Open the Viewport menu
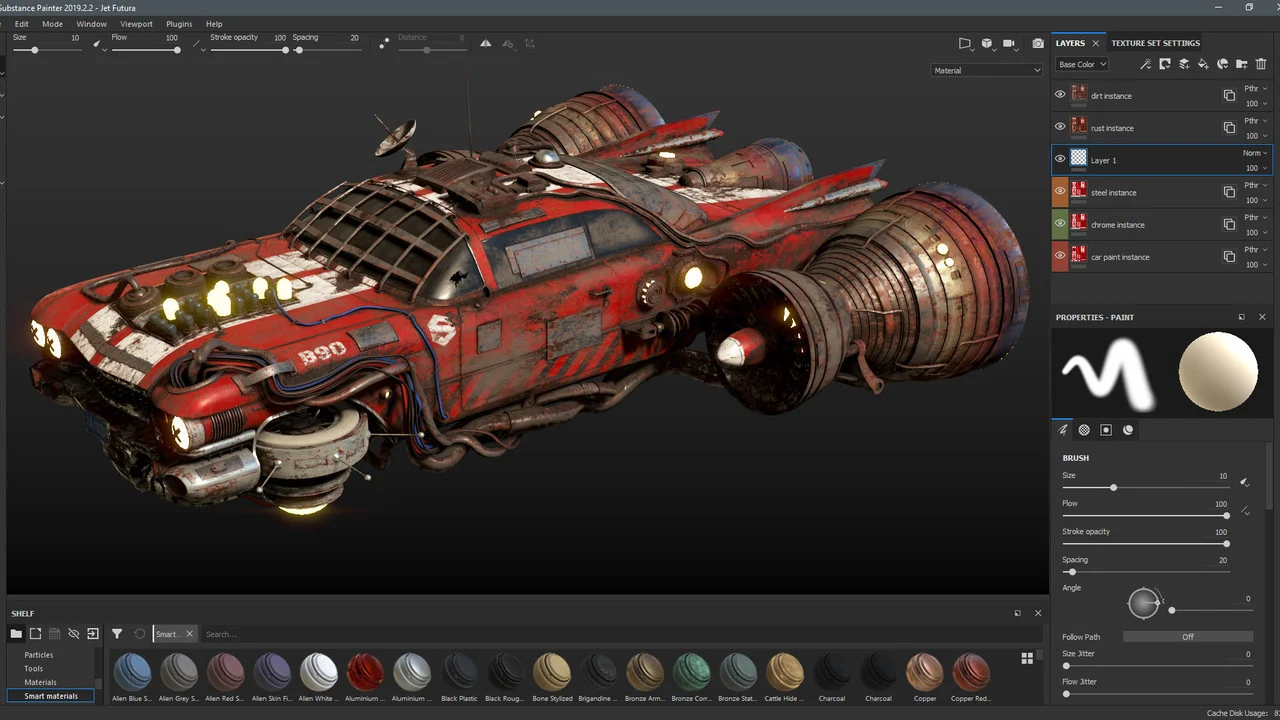This screenshot has height=720, width=1280. coord(136,24)
